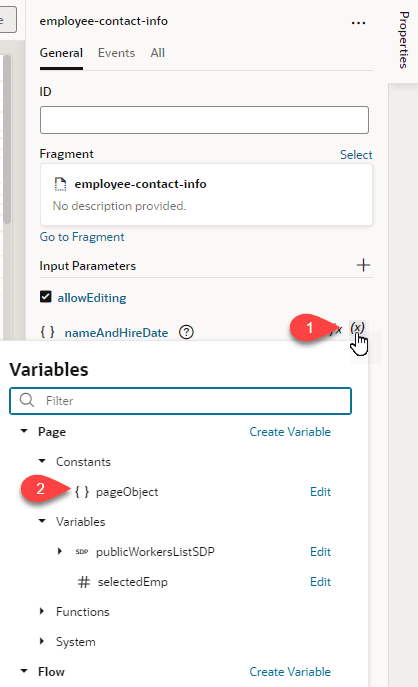Collapse the Constants node
This screenshot has height=687, width=418.
[42, 461]
